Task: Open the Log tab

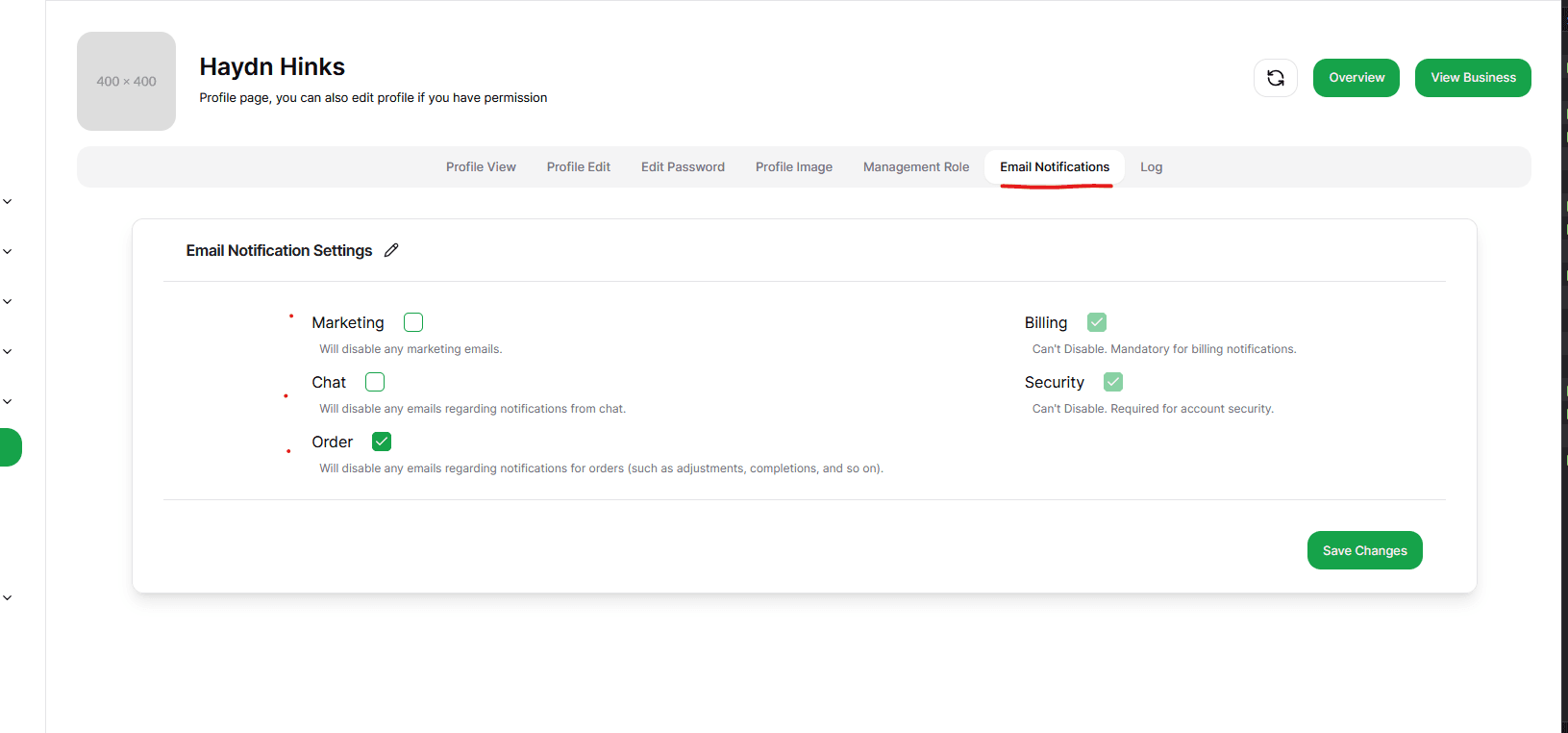Action: click(x=1151, y=167)
